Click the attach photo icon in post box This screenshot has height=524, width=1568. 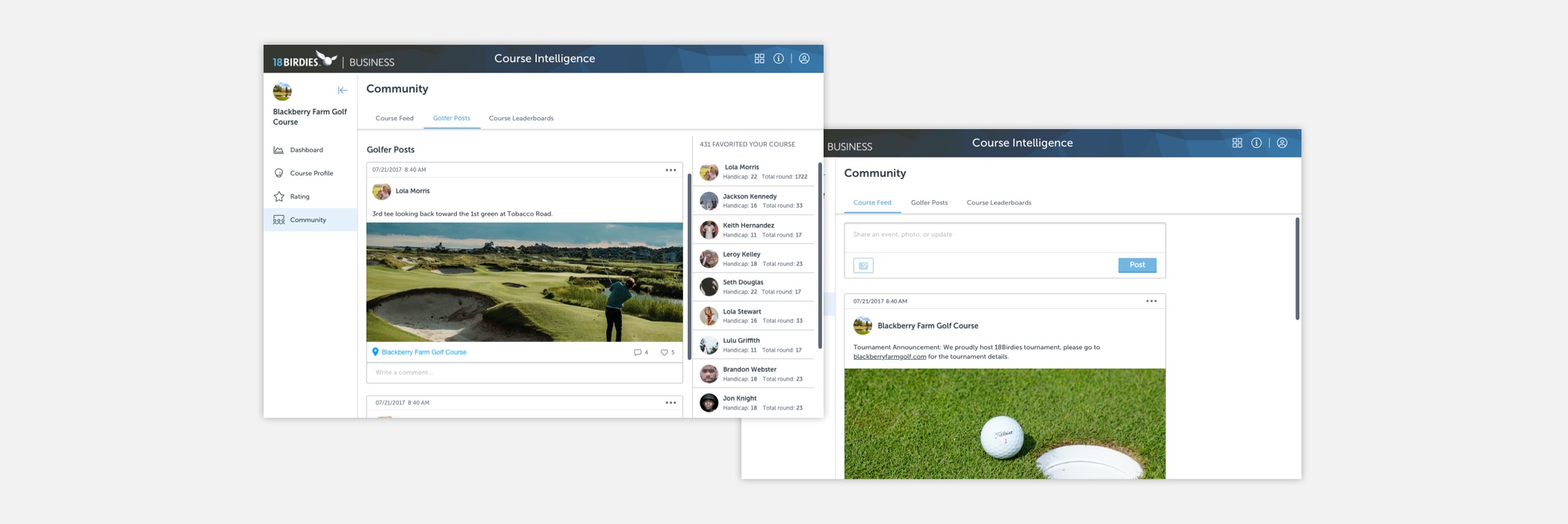tap(863, 266)
